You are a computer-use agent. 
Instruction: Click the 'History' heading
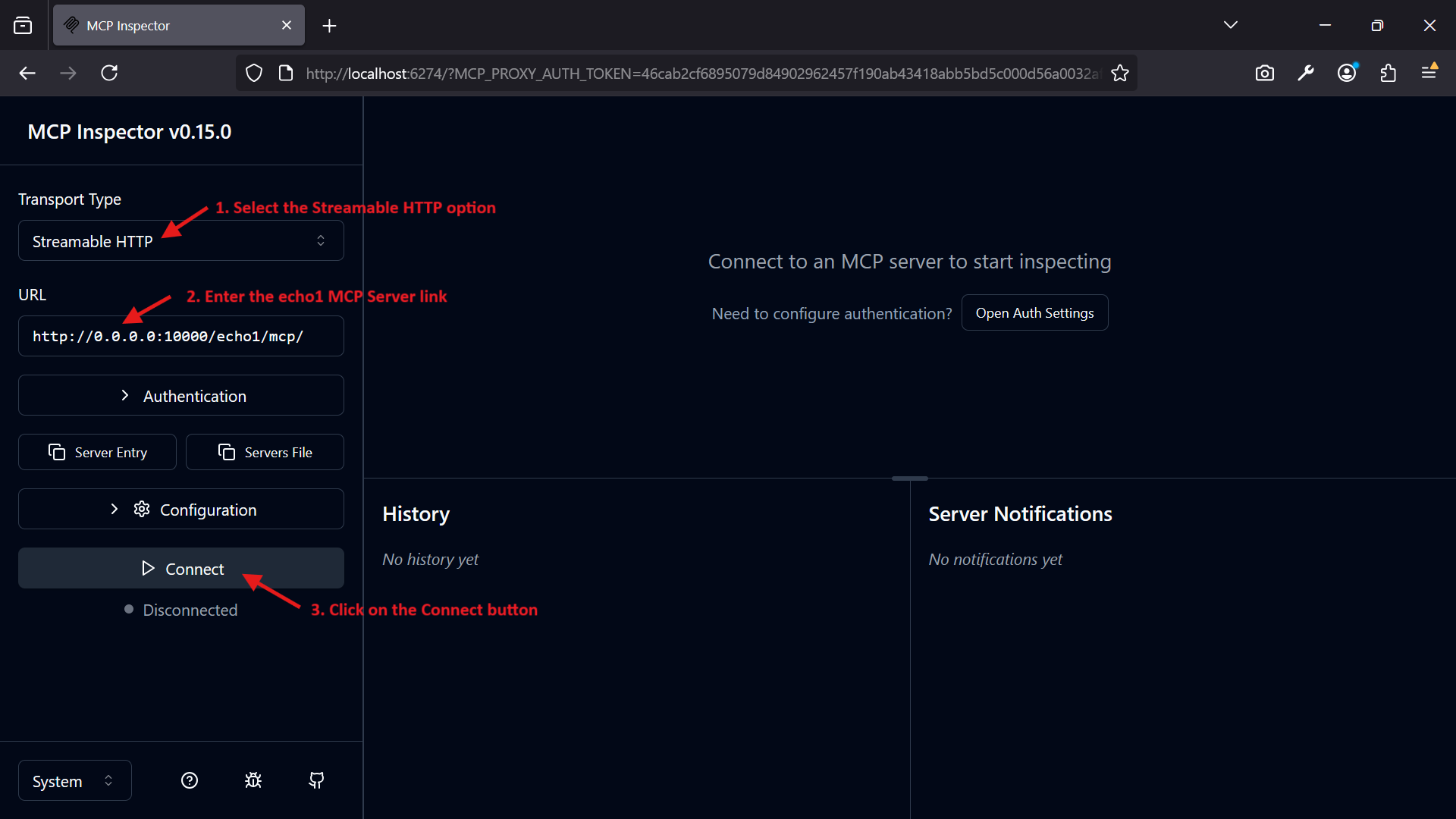[x=416, y=514]
